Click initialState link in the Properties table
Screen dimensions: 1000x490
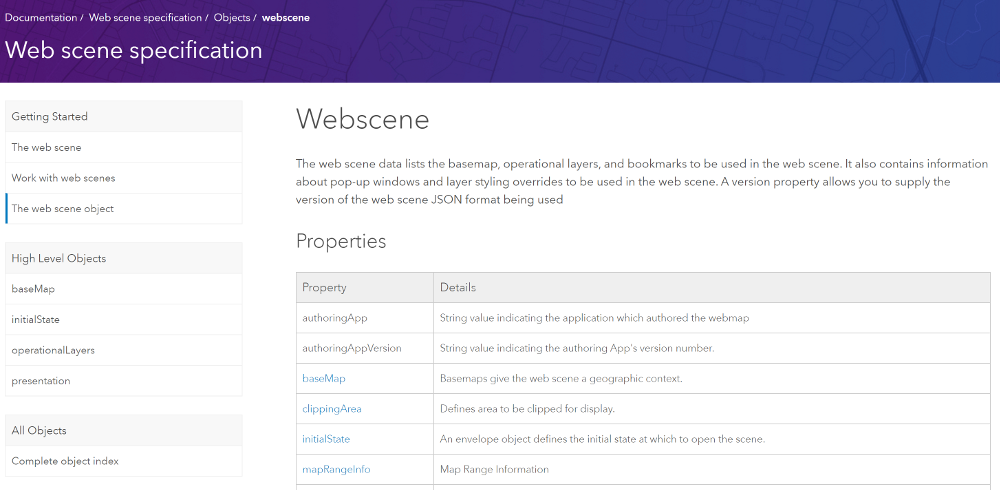(x=326, y=439)
